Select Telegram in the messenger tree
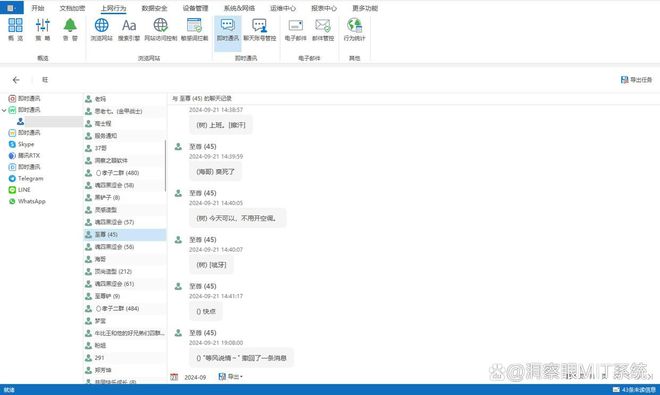This screenshot has width=660, height=395. [26, 179]
